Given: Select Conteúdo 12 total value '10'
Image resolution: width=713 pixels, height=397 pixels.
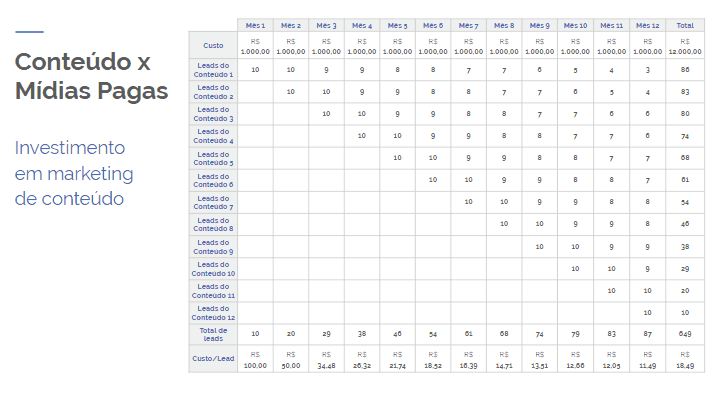Looking at the screenshot, I should [x=685, y=312].
